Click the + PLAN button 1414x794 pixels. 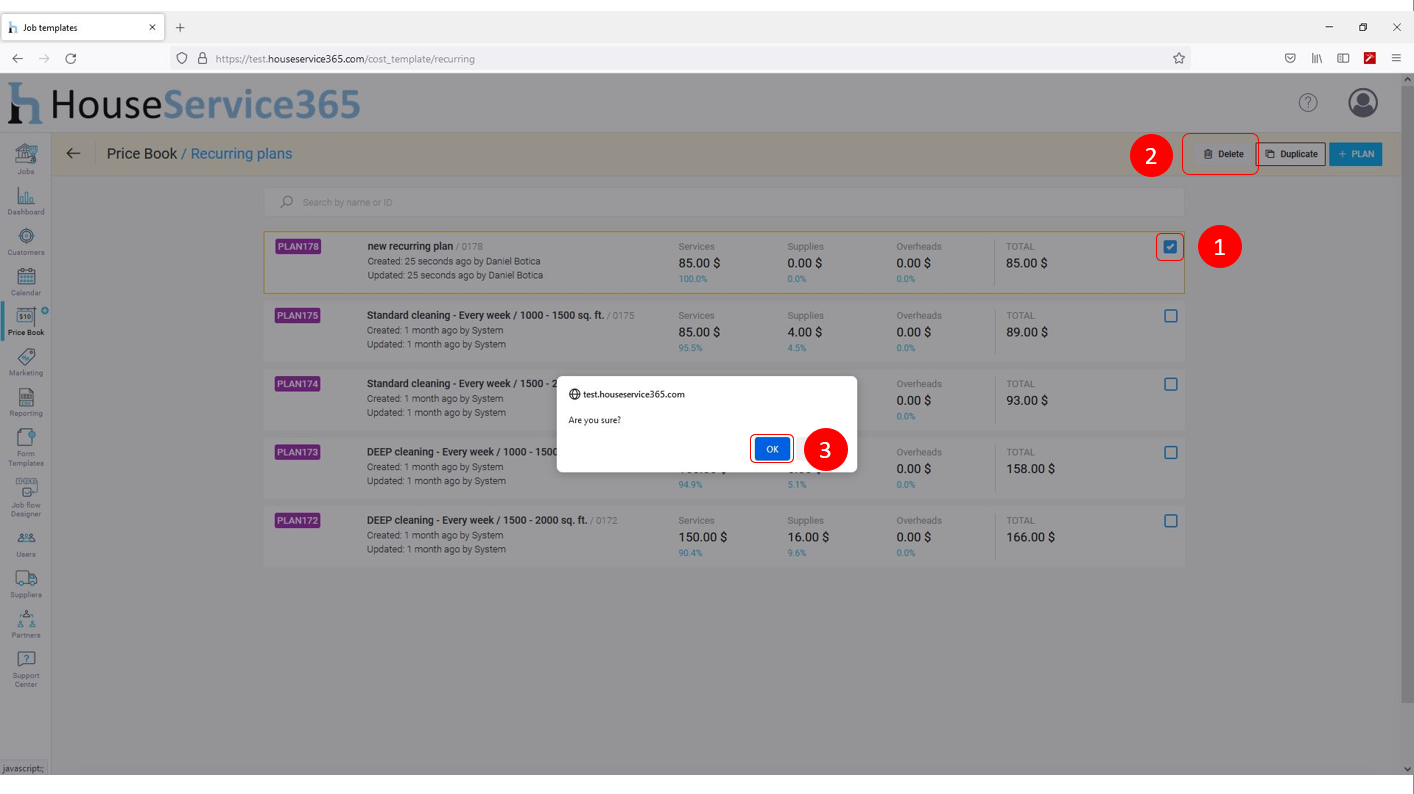(1356, 154)
